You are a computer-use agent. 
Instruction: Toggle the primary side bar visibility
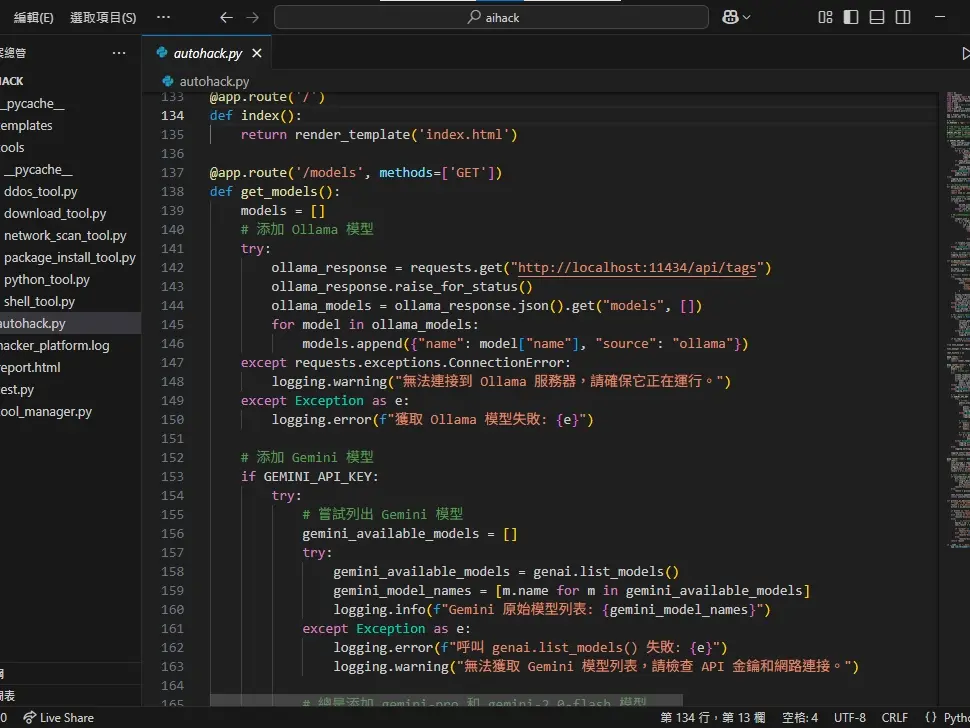coord(851,17)
